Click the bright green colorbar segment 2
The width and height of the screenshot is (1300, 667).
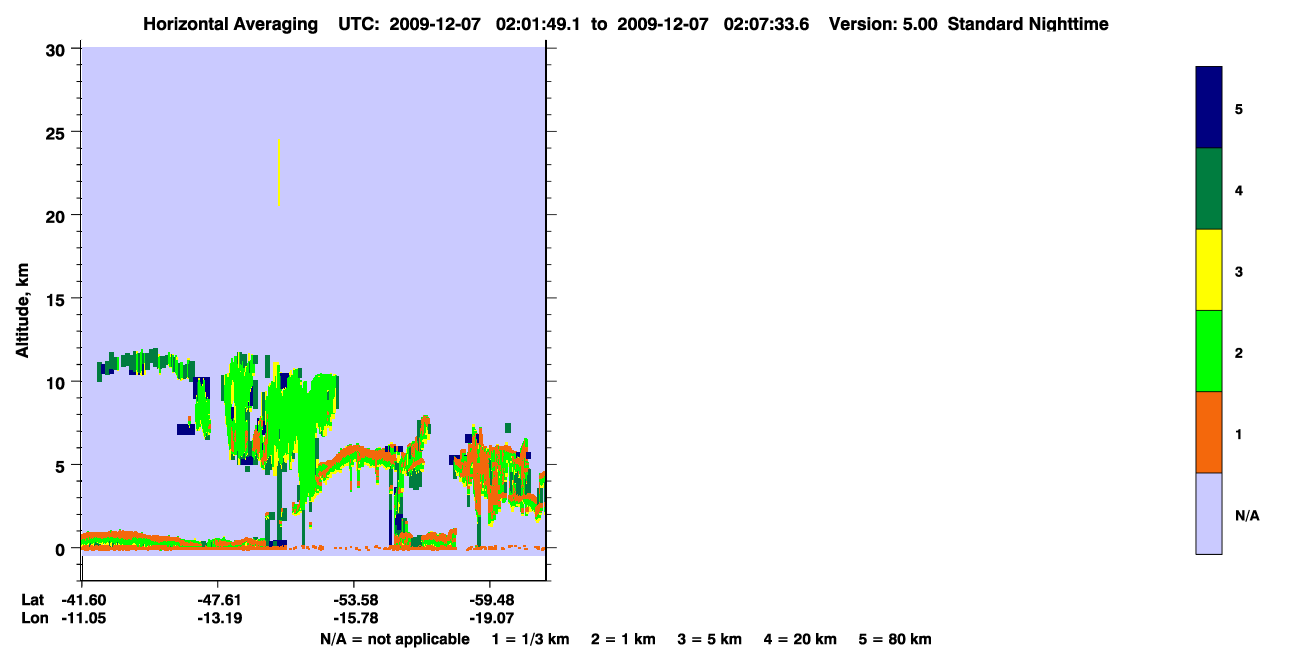click(1209, 351)
